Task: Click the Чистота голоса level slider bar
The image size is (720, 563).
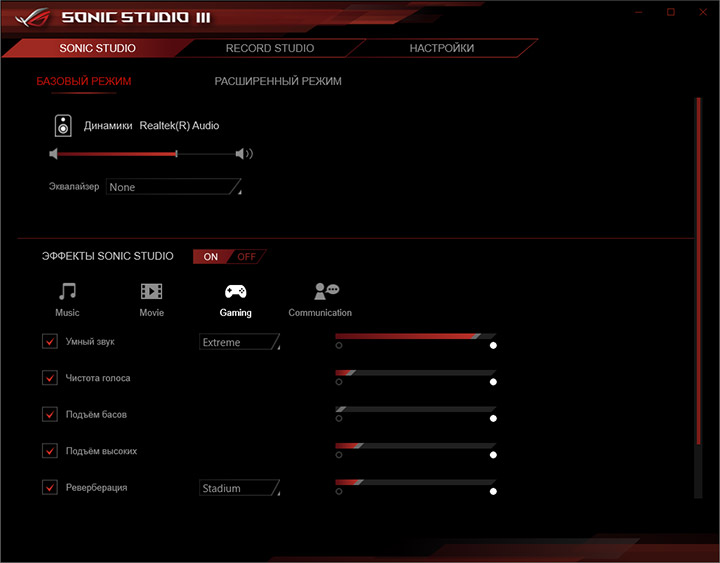Action: tap(416, 373)
